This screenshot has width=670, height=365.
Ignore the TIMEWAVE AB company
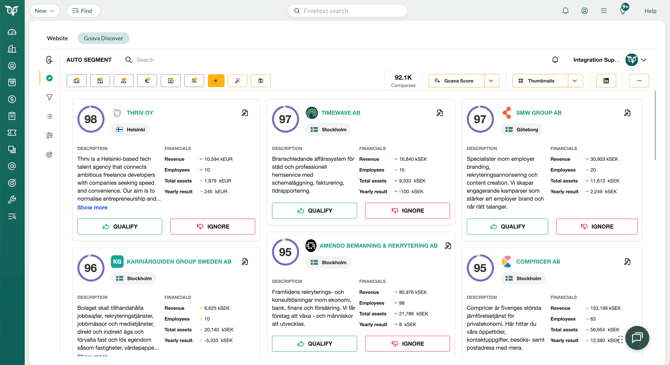(x=408, y=211)
